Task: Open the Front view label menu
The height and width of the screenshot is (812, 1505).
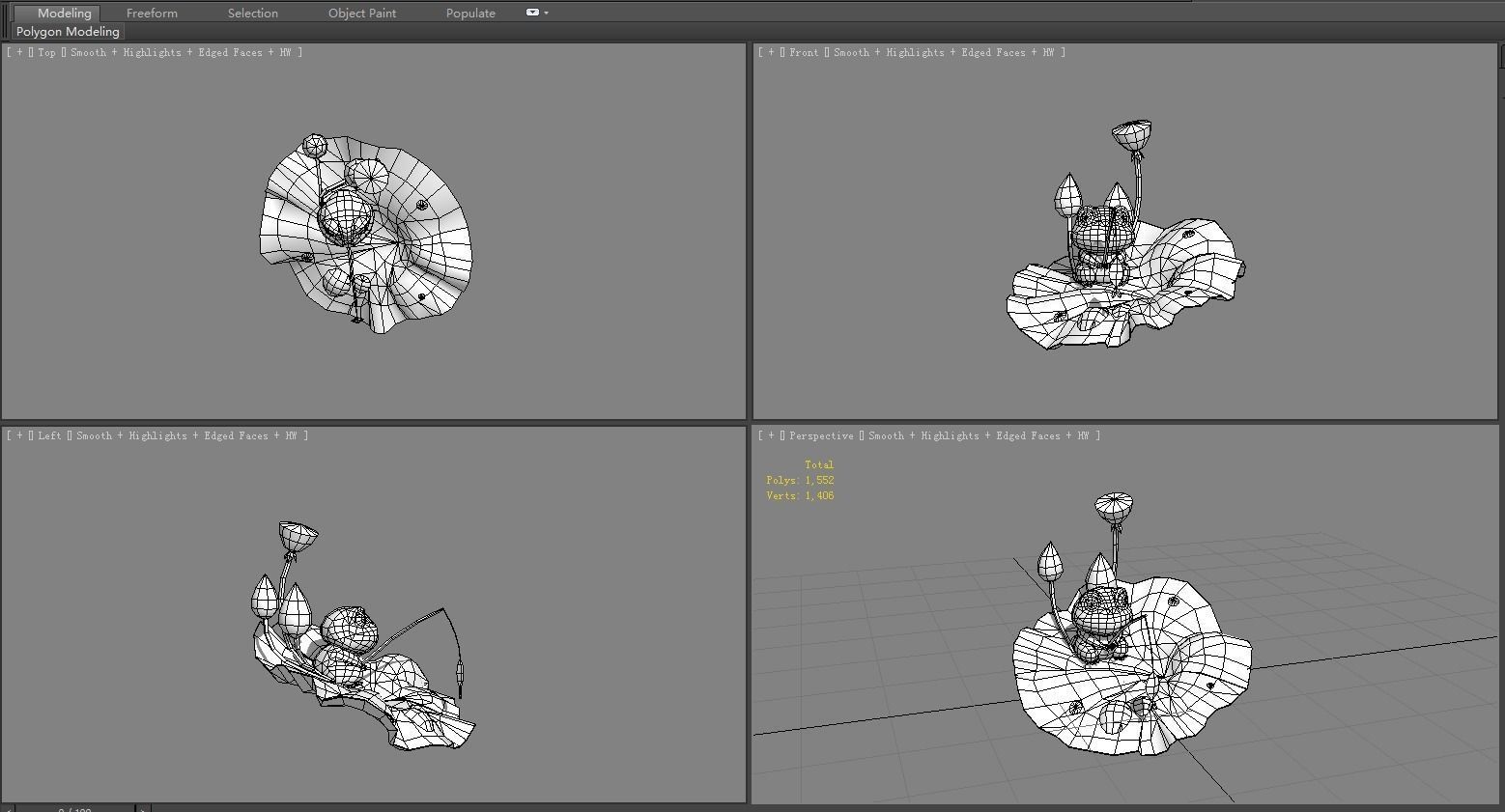Action: 804,52
